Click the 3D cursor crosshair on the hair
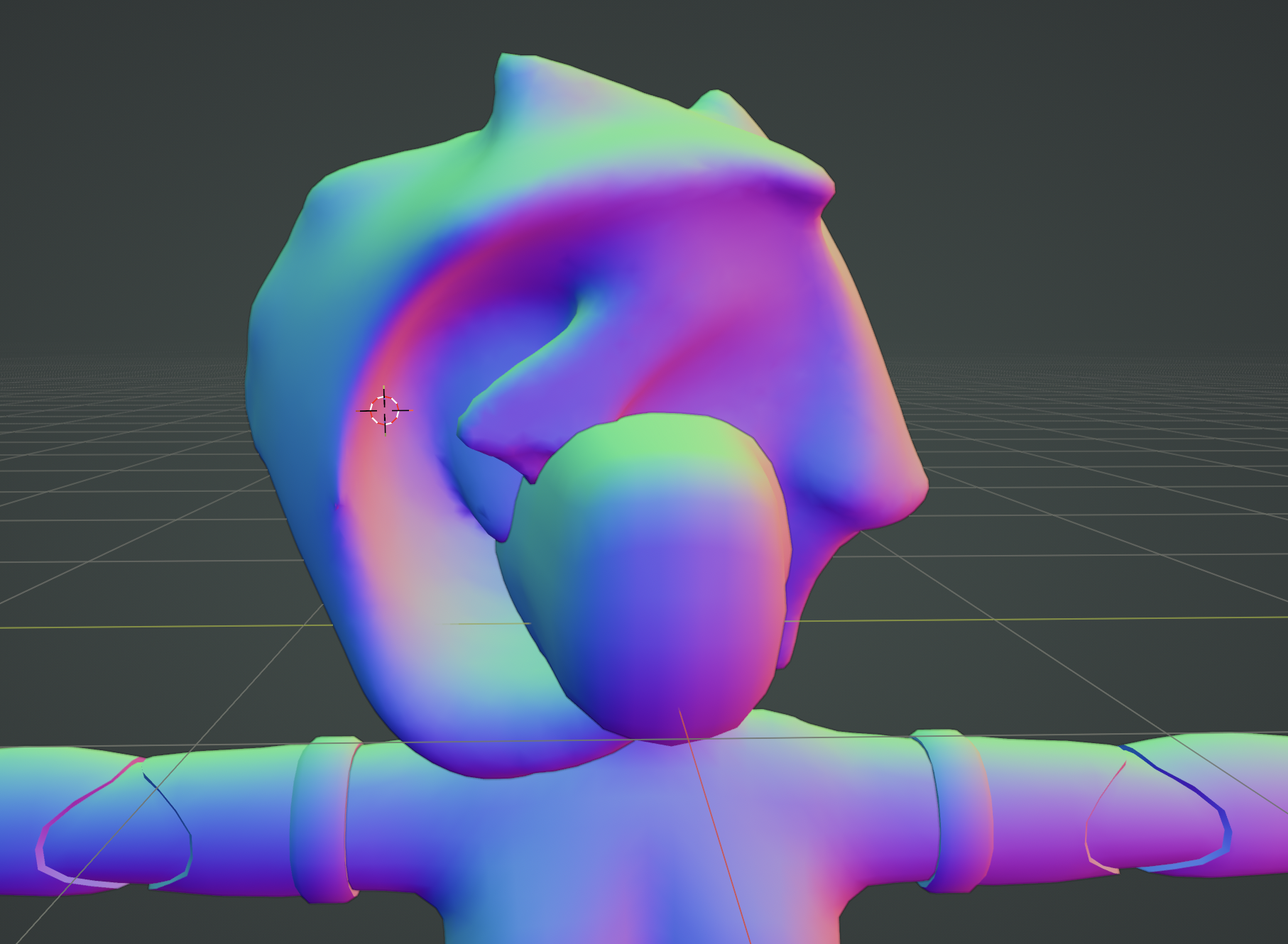Viewport: 1288px width, 944px height. pyautogui.click(x=384, y=410)
